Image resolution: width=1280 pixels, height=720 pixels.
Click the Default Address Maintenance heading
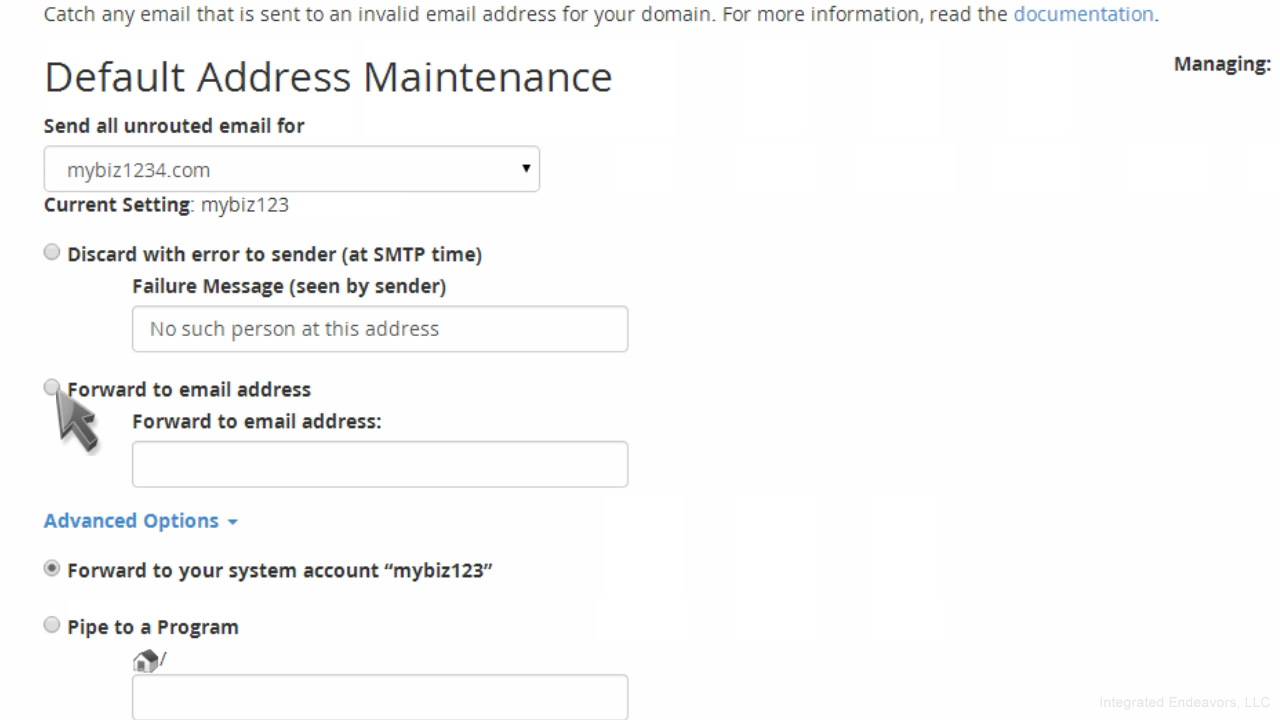328,77
